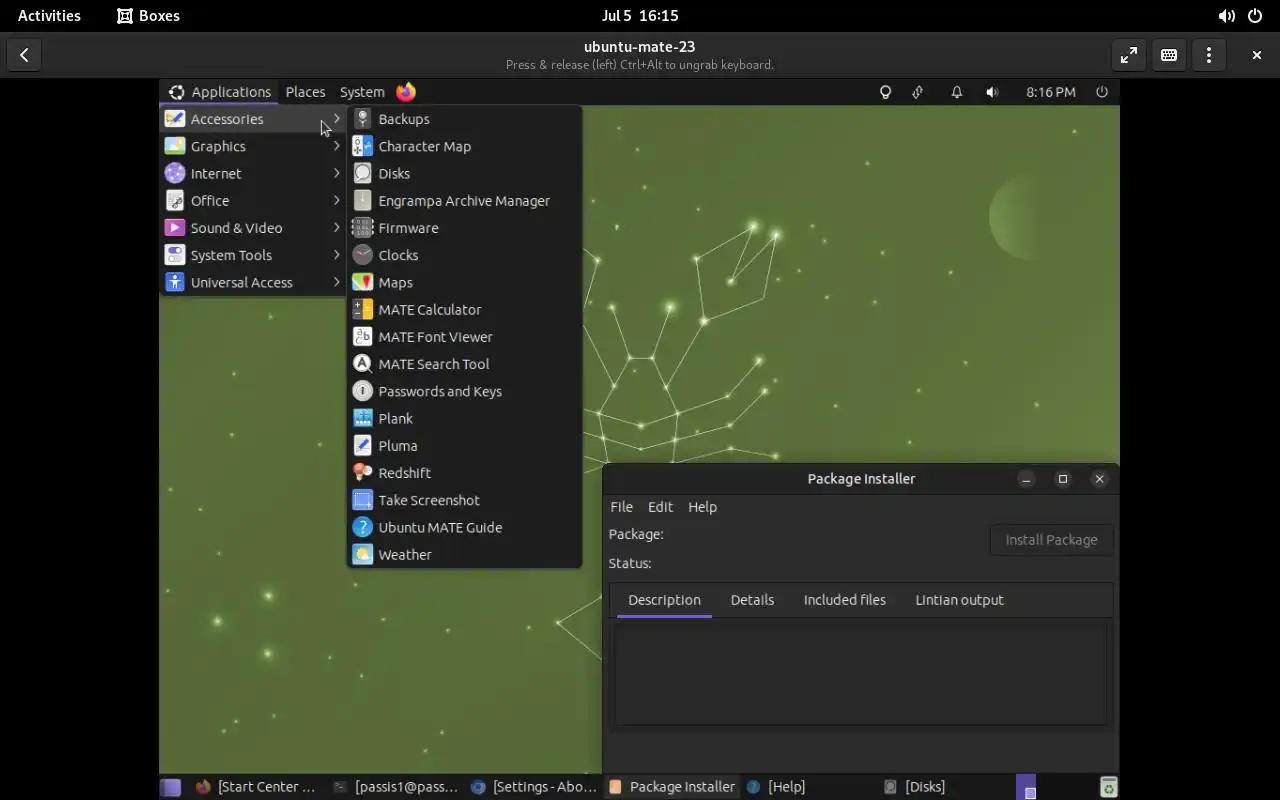Screen dimensions: 1280x800
Task: Launch the Firmware app
Action: pos(464,228)
